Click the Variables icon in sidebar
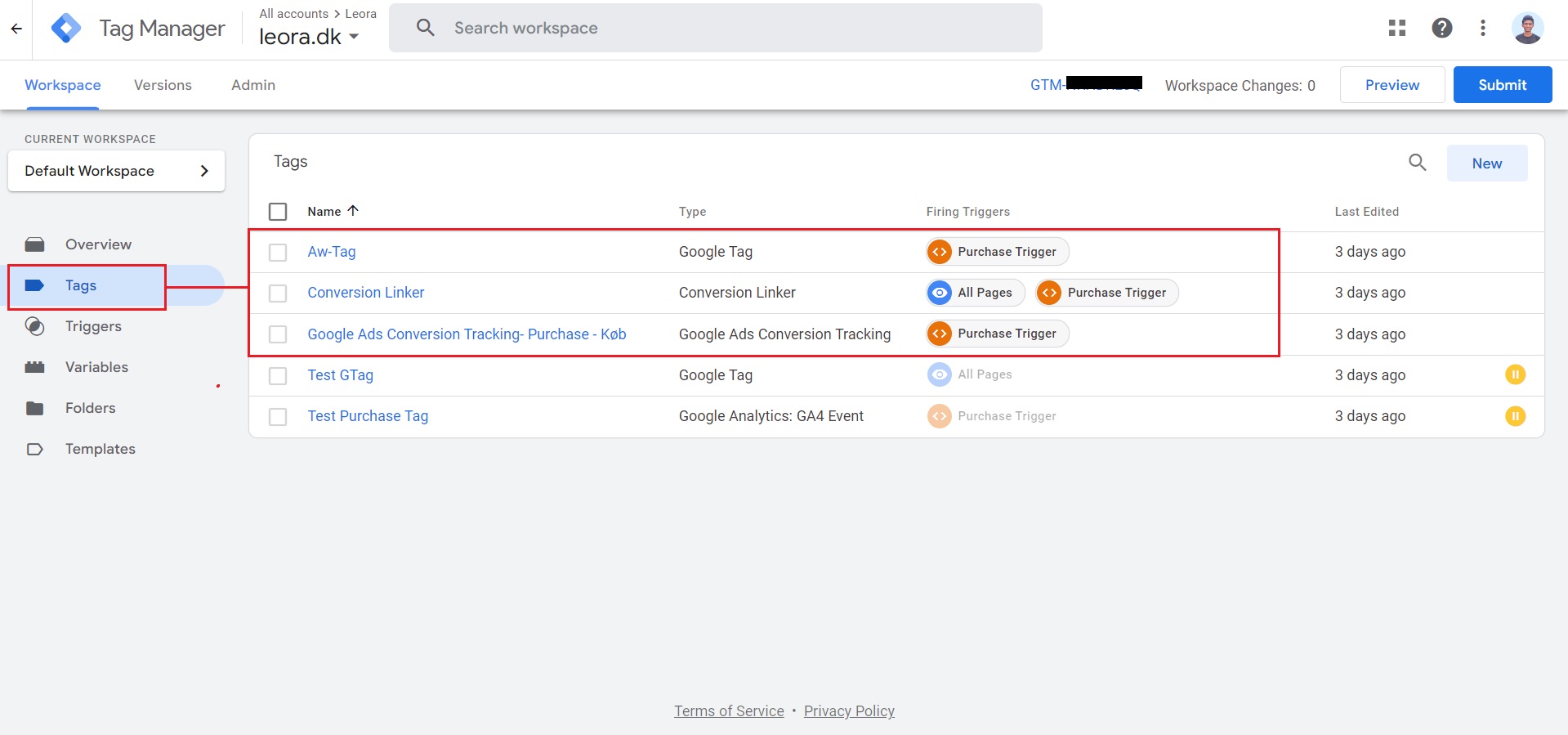Image resolution: width=1568 pixels, height=735 pixels. 34,367
